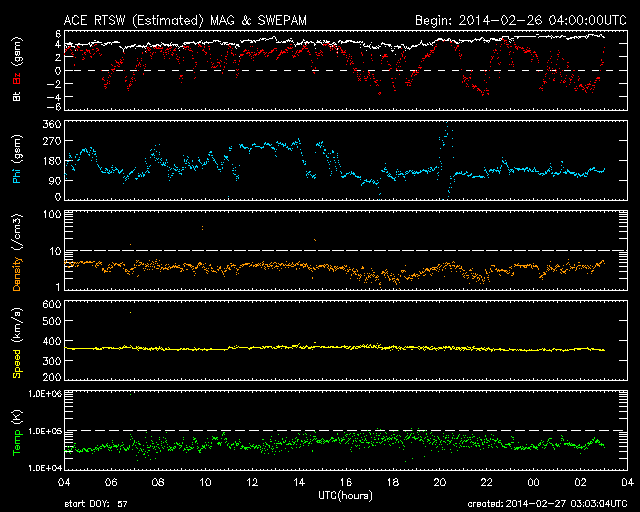Click the 12 hour tick label
The height and width of the screenshot is (512, 640).
(x=253, y=482)
